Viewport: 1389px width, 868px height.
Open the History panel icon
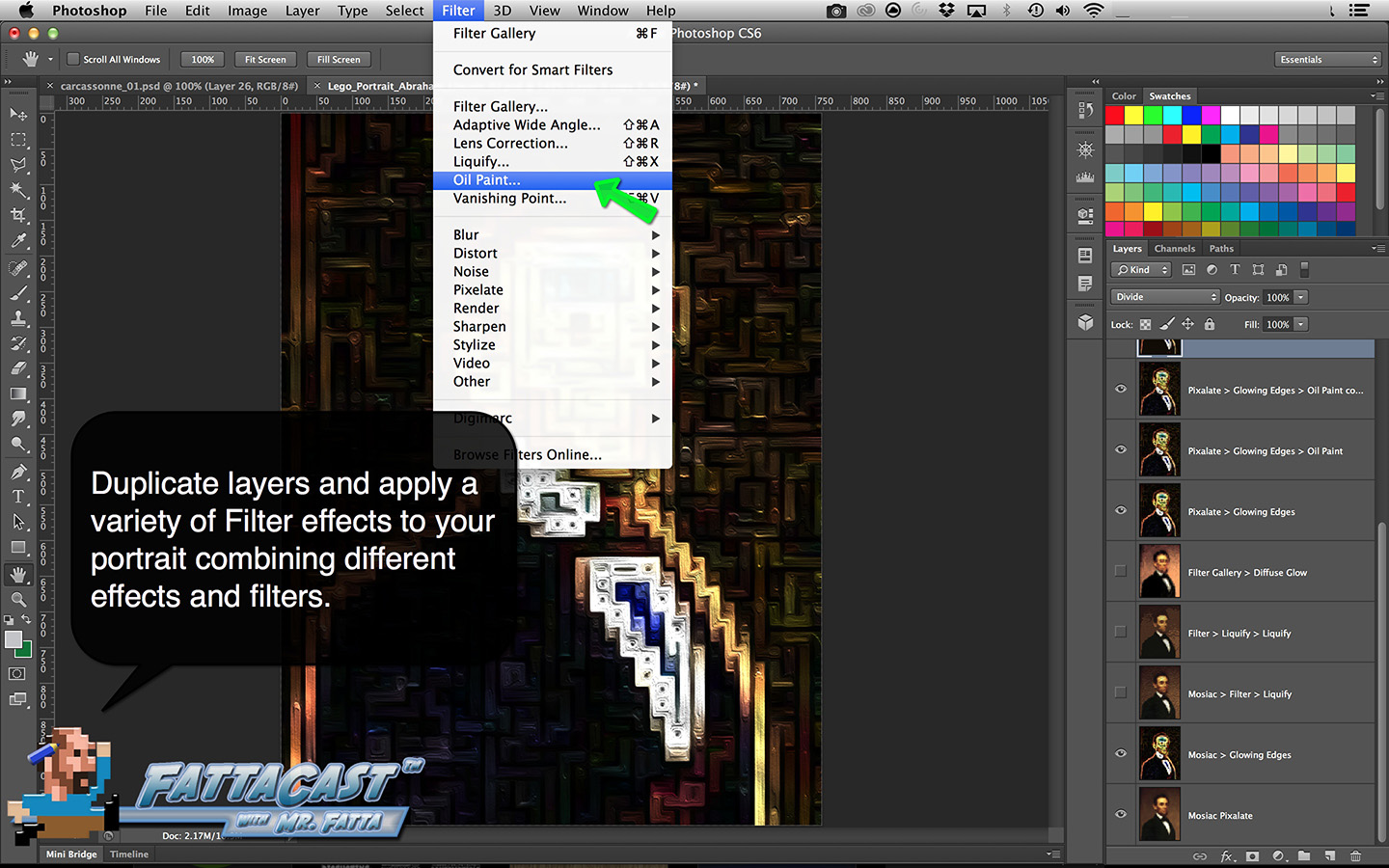1085,111
